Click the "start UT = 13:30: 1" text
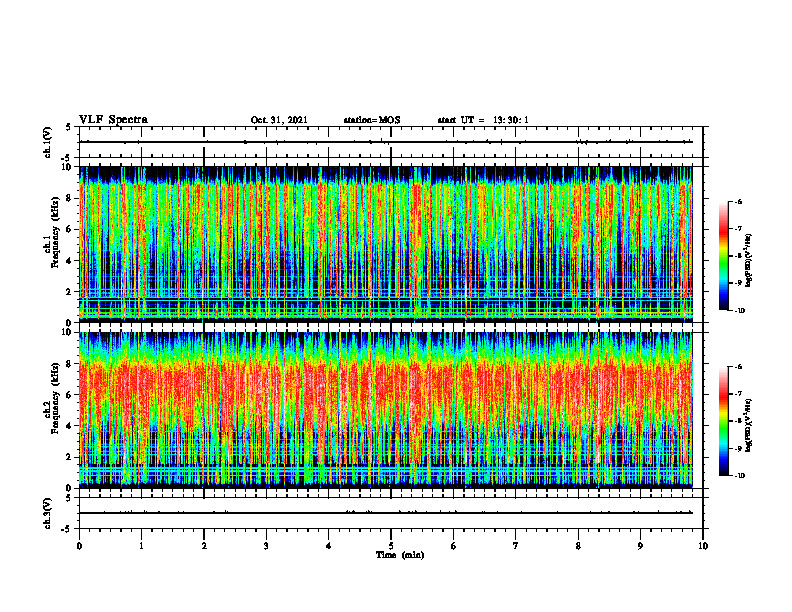 483,120
